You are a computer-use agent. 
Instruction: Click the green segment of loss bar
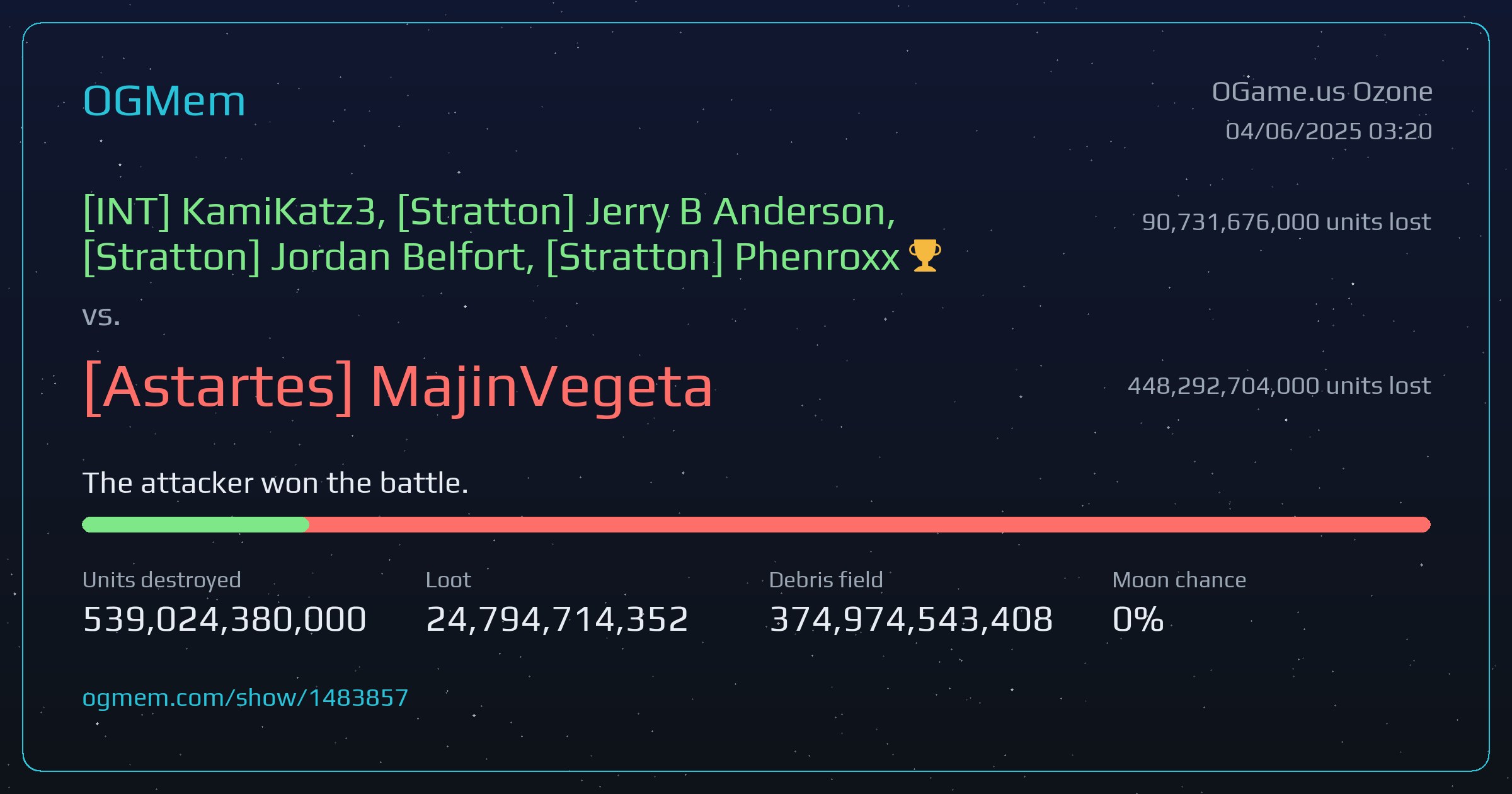coord(195,524)
